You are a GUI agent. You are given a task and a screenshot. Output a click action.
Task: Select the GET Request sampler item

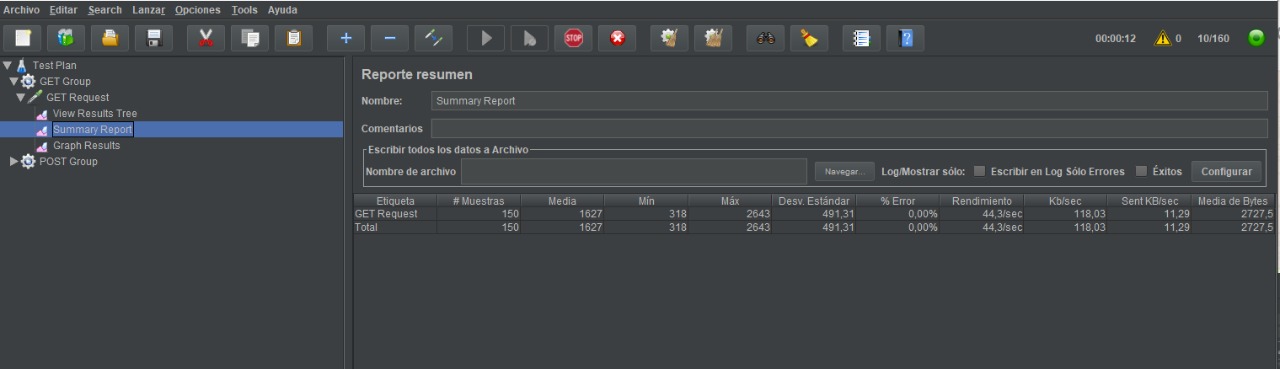click(x=77, y=97)
